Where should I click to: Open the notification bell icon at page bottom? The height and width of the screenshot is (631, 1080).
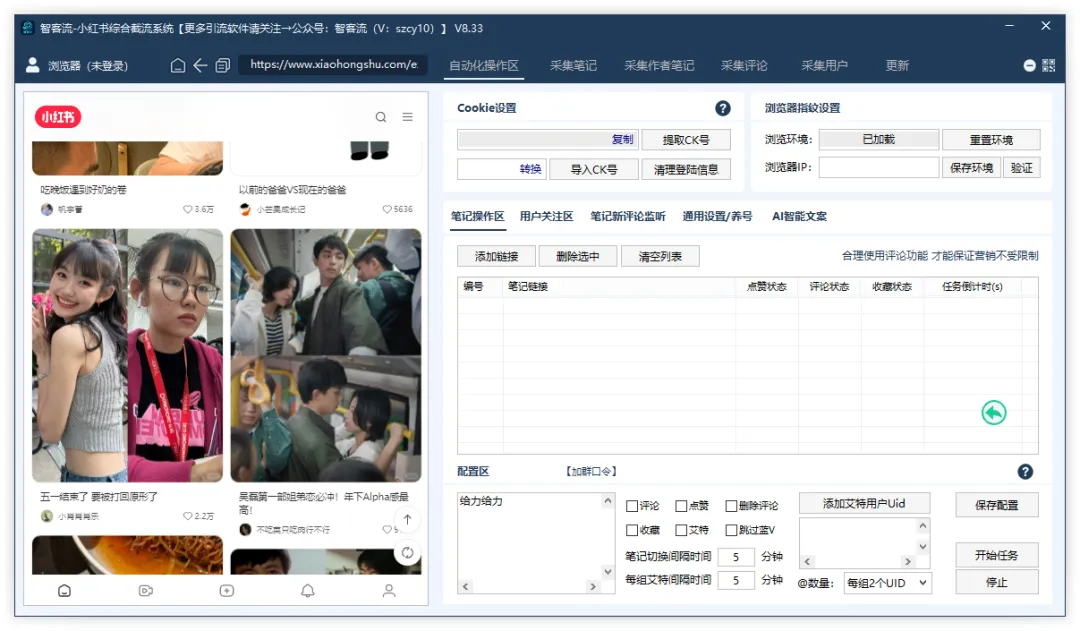pyautogui.click(x=307, y=591)
